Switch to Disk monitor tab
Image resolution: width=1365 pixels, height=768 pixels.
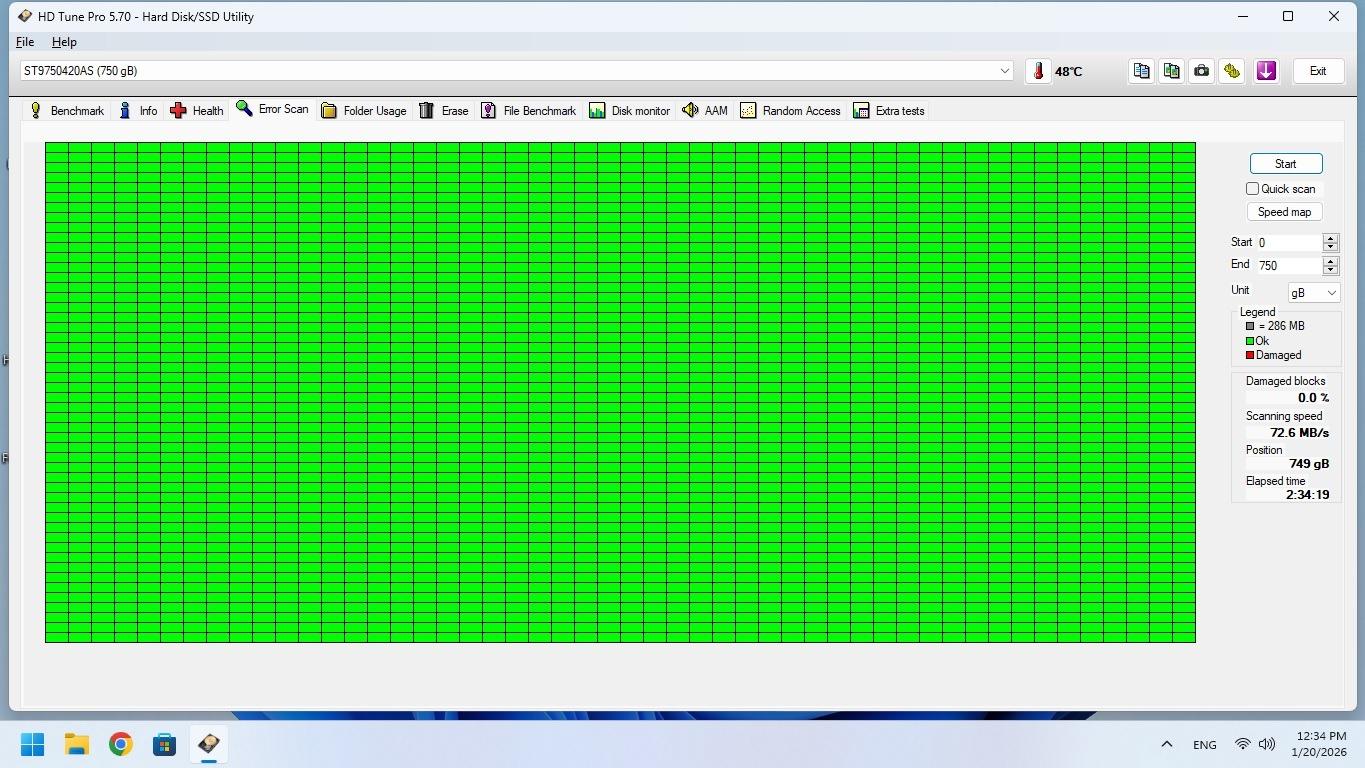click(x=629, y=110)
